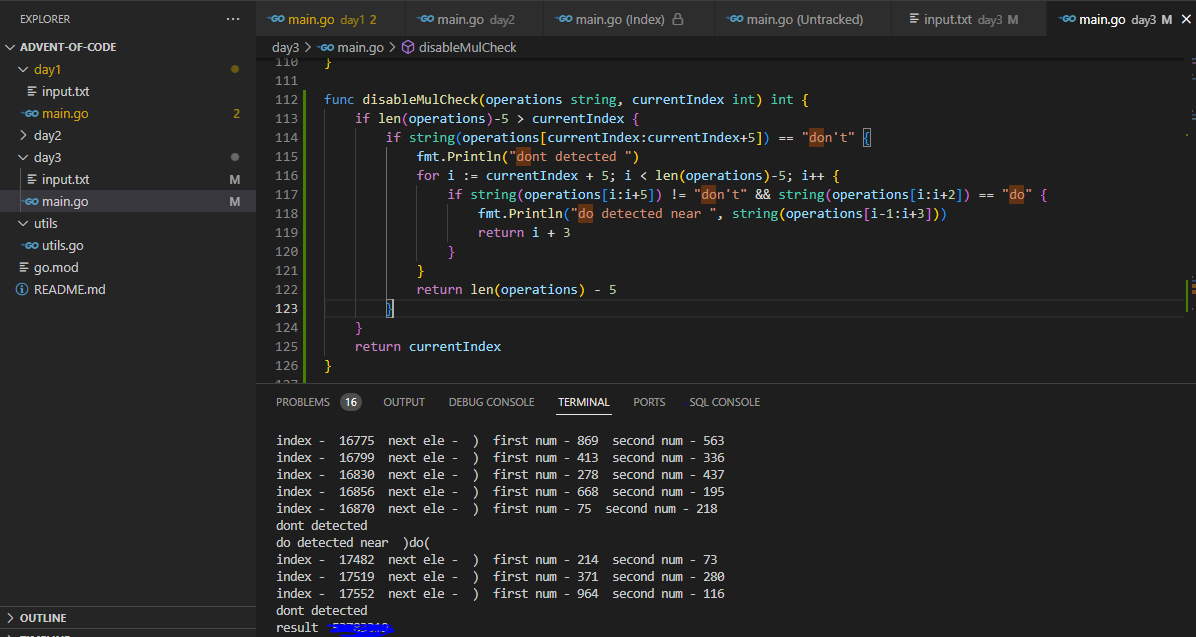Click the 'return i + 3' line
This screenshot has width=1196, height=637.
pos(524,232)
